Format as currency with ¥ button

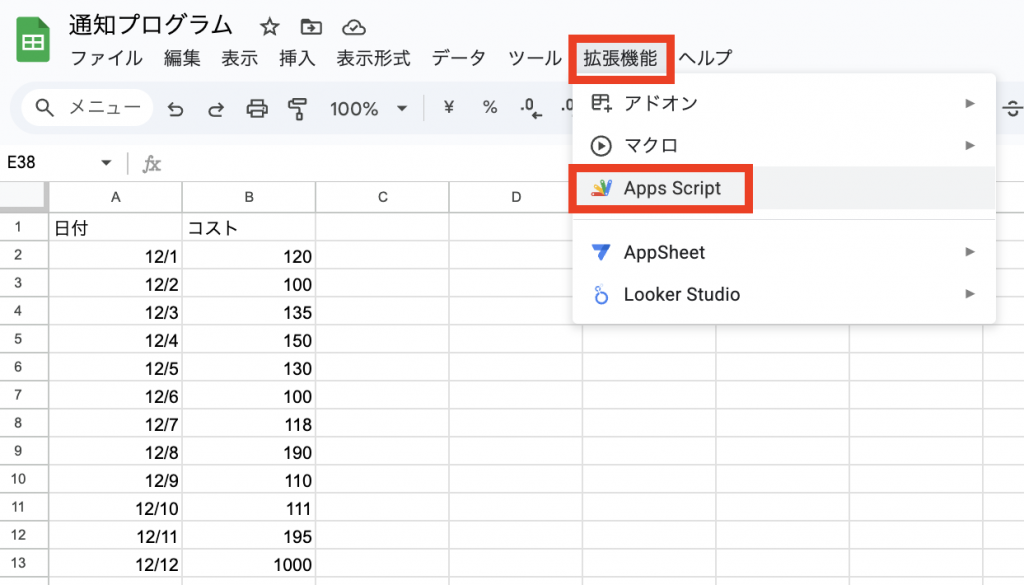[449, 108]
